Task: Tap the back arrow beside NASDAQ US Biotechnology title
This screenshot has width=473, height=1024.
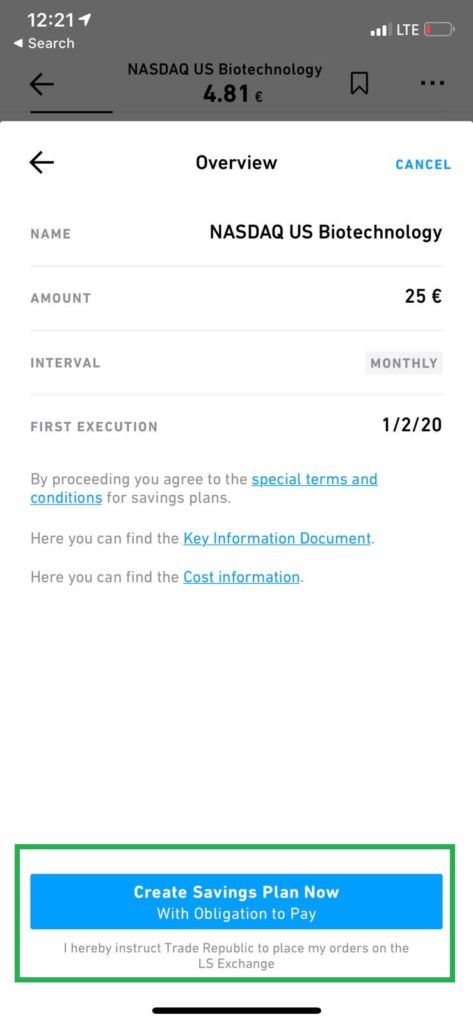Action: pyautogui.click(x=42, y=84)
